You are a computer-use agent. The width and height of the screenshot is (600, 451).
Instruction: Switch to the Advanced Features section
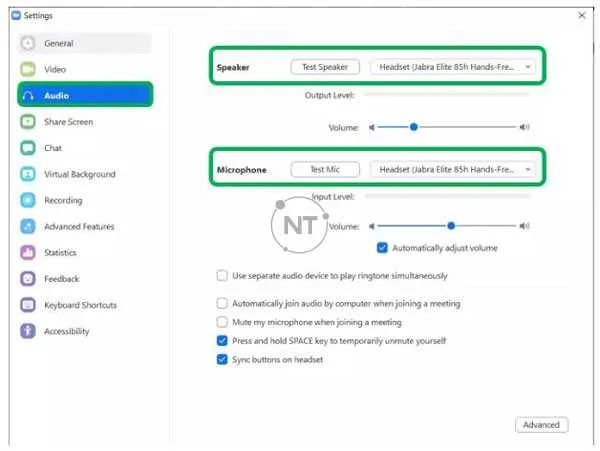click(x=79, y=227)
